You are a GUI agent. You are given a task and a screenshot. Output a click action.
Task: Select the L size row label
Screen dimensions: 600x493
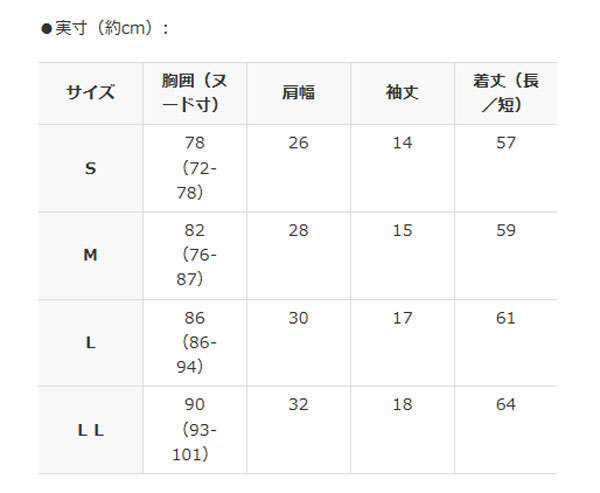pyautogui.click(x=91, y=343)
